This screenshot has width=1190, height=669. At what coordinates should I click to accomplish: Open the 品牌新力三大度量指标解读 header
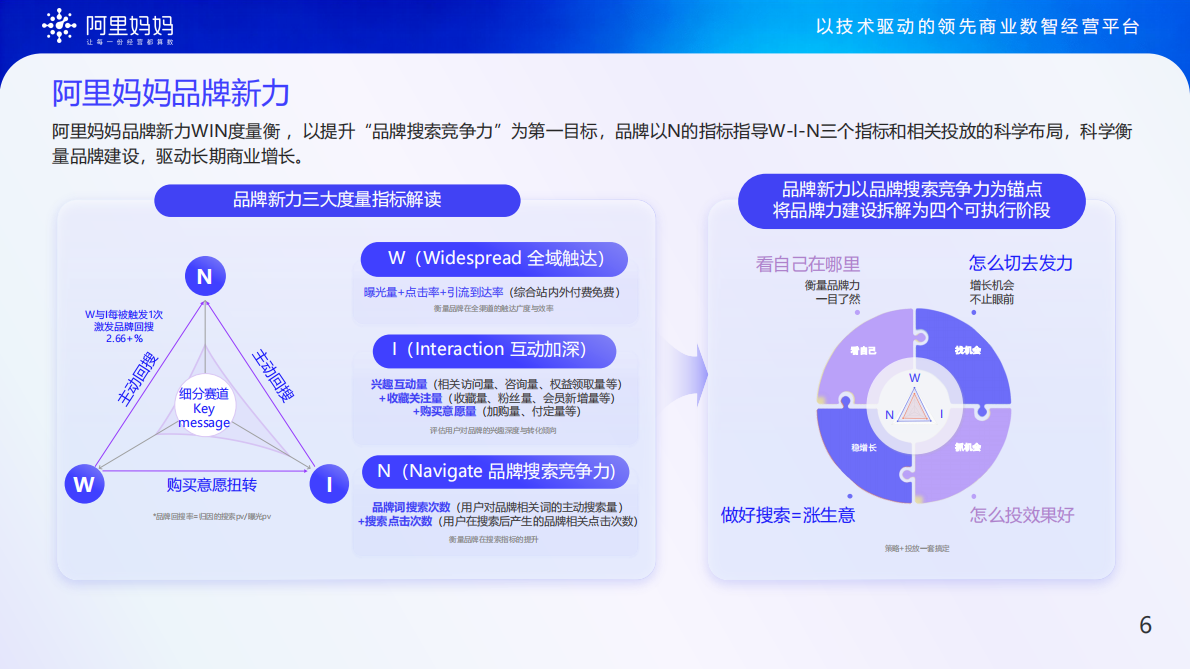click(337, 200)
